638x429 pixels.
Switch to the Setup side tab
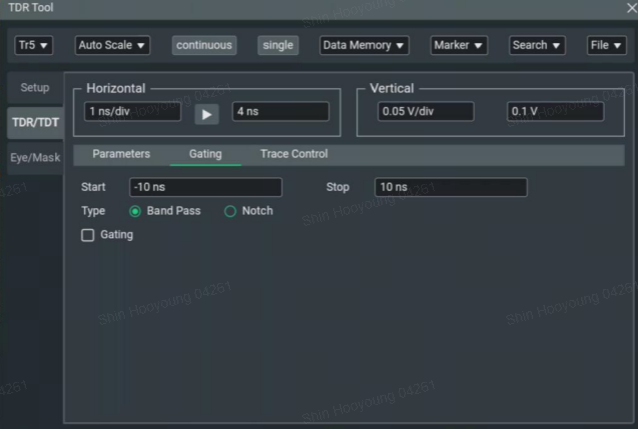pos(35,88)
